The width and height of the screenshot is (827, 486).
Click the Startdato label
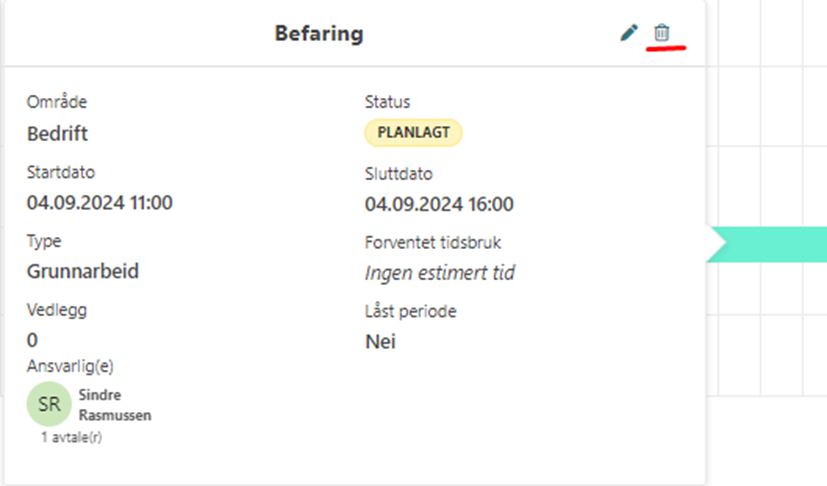[x=61, y=172]
